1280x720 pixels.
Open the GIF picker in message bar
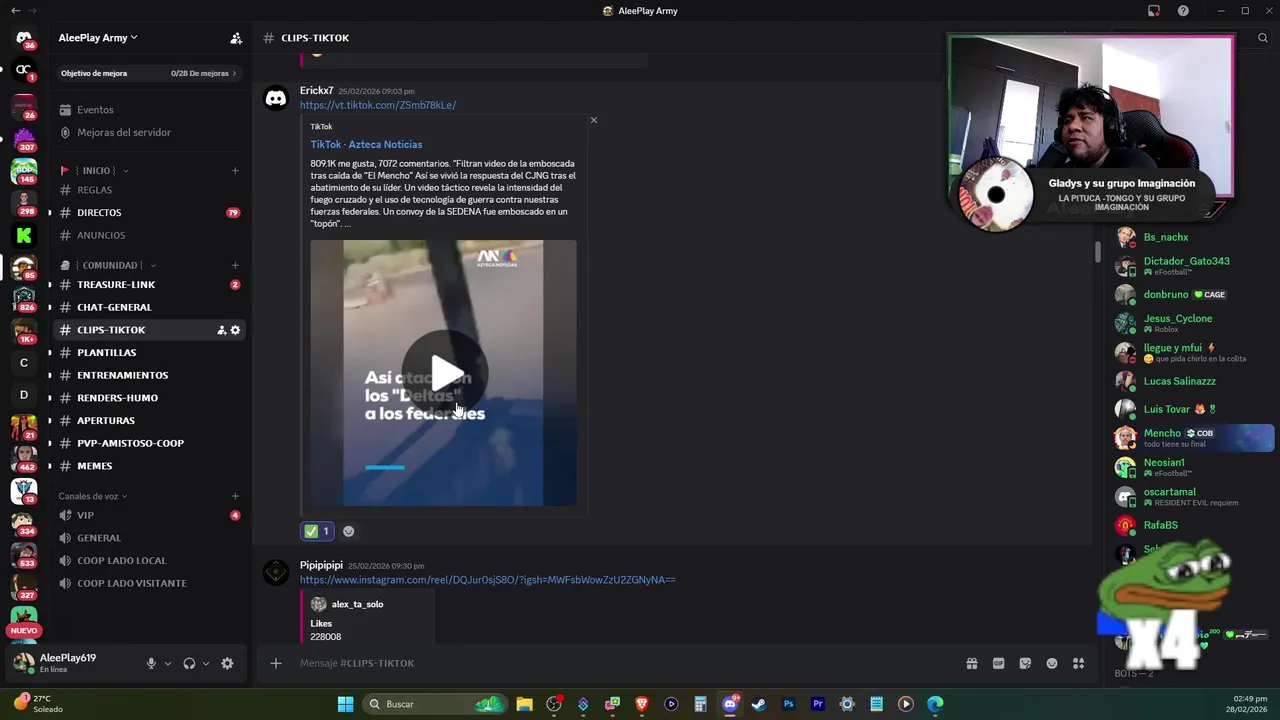(x=998, y=663)
